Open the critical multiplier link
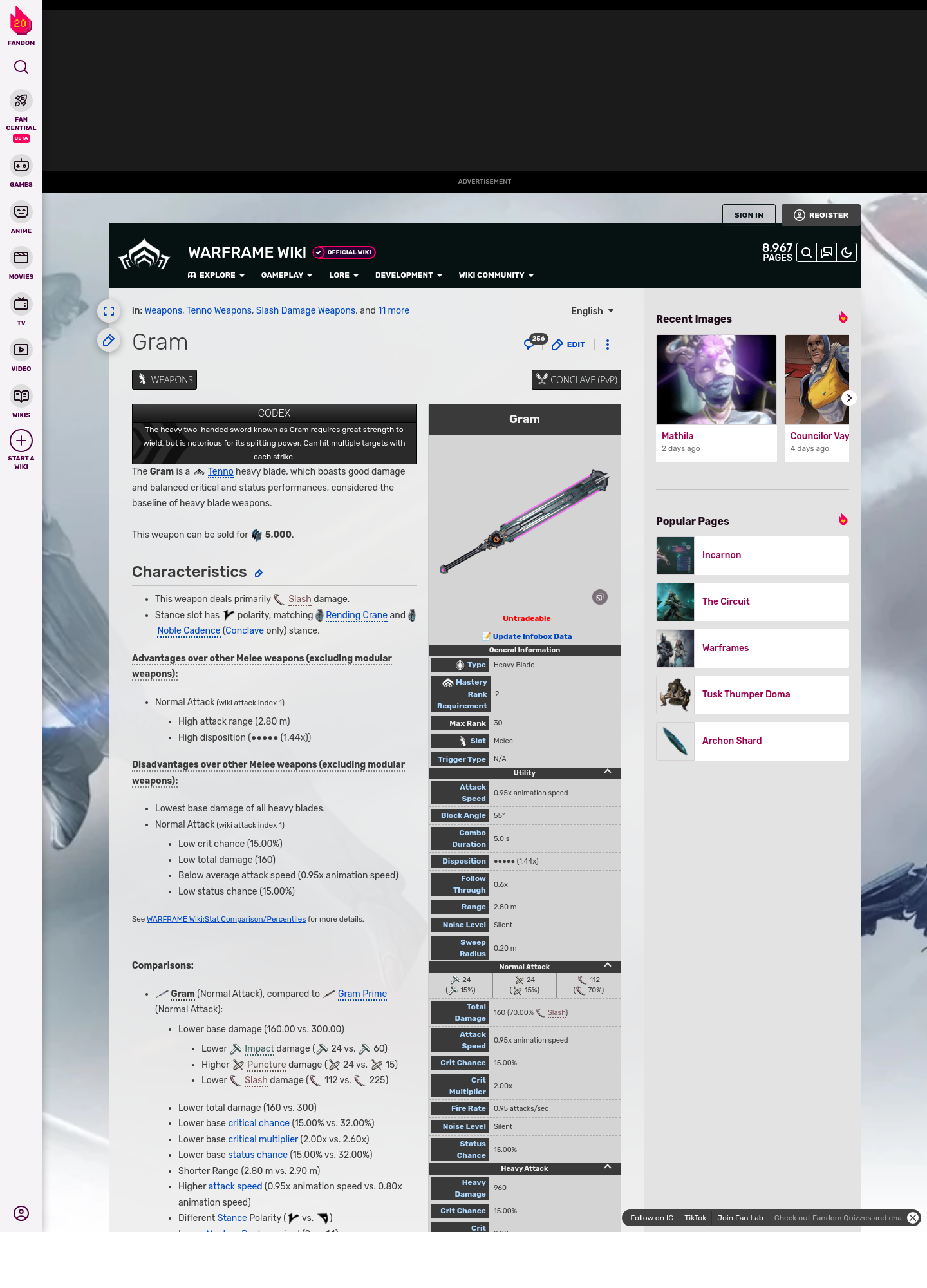Viewport: 927px width, 1288px height. point(263,1139)
